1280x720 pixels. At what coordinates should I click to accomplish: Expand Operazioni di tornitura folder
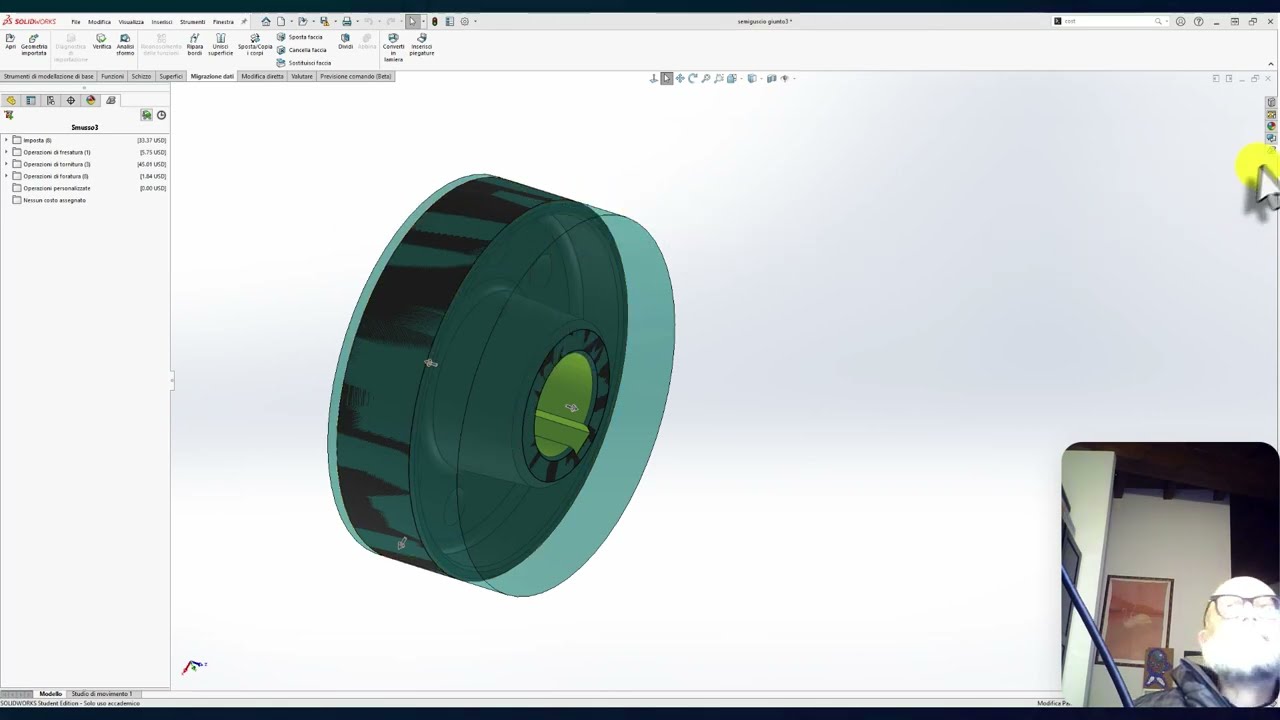(x=6, y=164)
